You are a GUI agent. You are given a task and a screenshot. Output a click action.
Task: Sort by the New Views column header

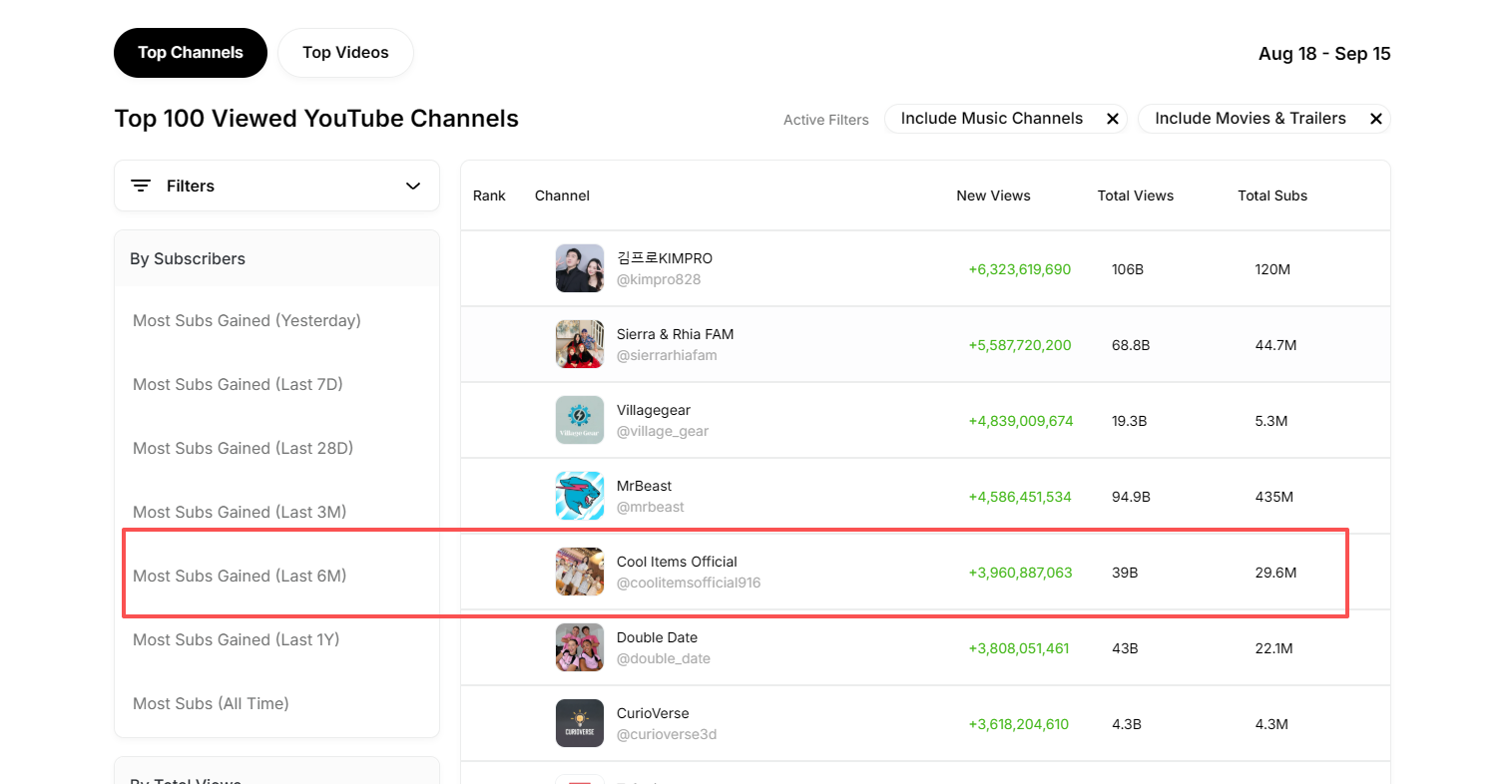(993, 196)
